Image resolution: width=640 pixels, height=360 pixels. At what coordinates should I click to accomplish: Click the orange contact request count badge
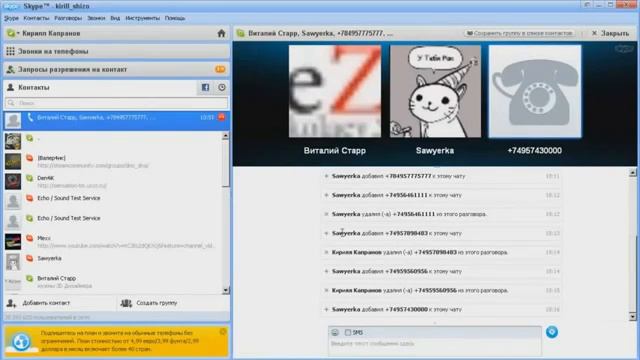pyautogui.click(x=220, y=69)
